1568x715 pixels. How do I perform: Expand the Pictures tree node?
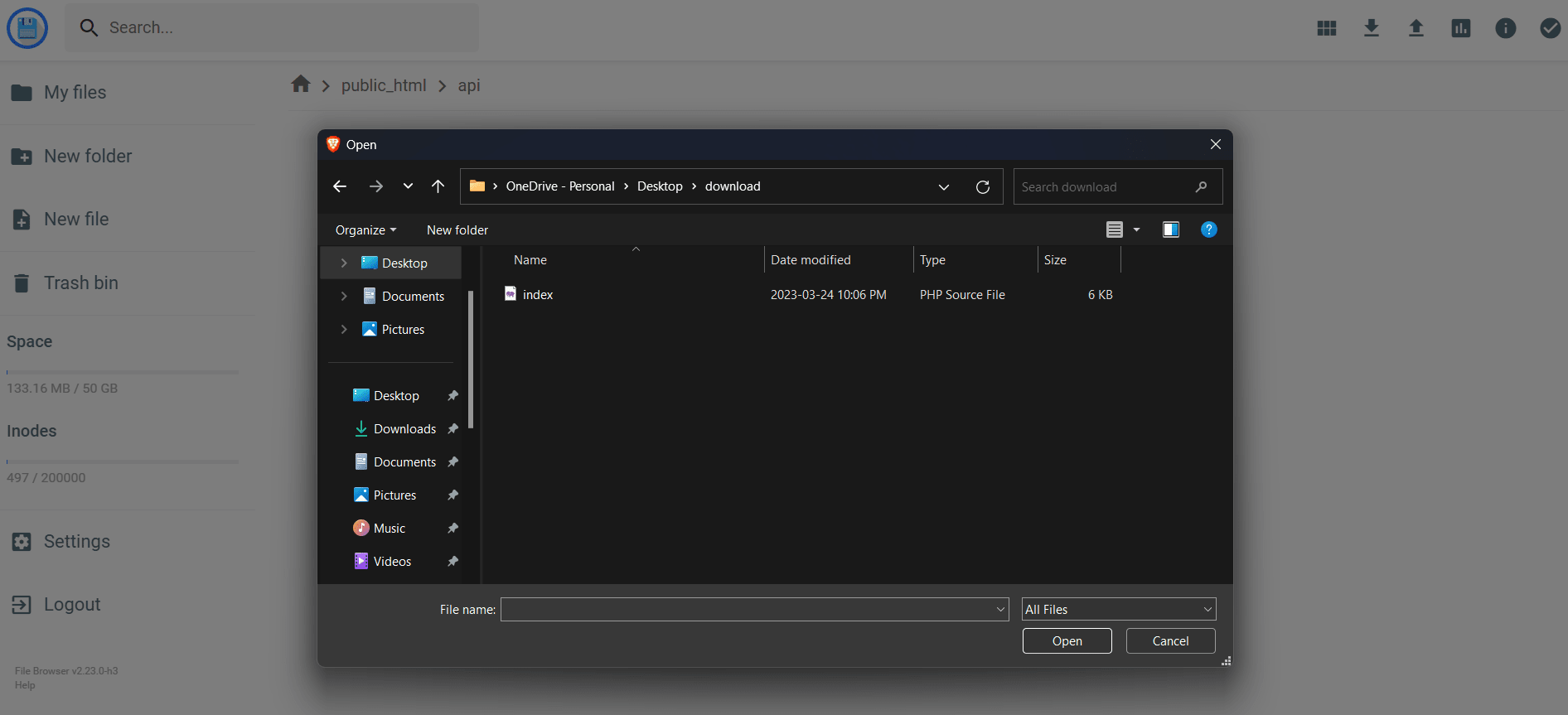(x=344, y=329)
